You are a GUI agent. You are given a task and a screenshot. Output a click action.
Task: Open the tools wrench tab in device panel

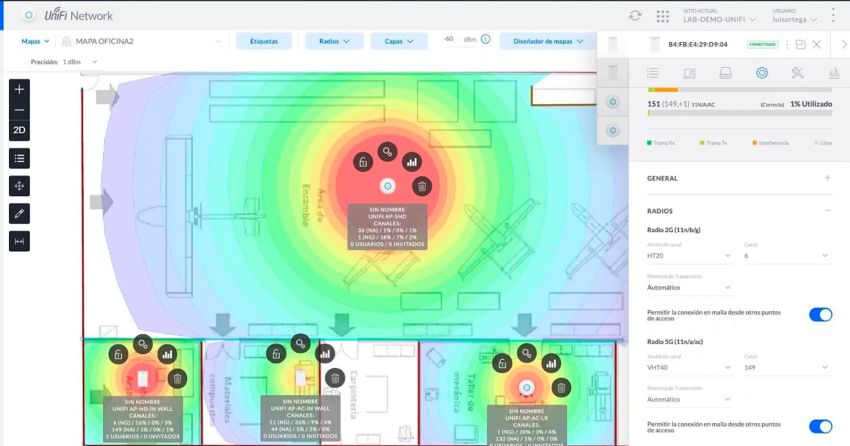797,73
